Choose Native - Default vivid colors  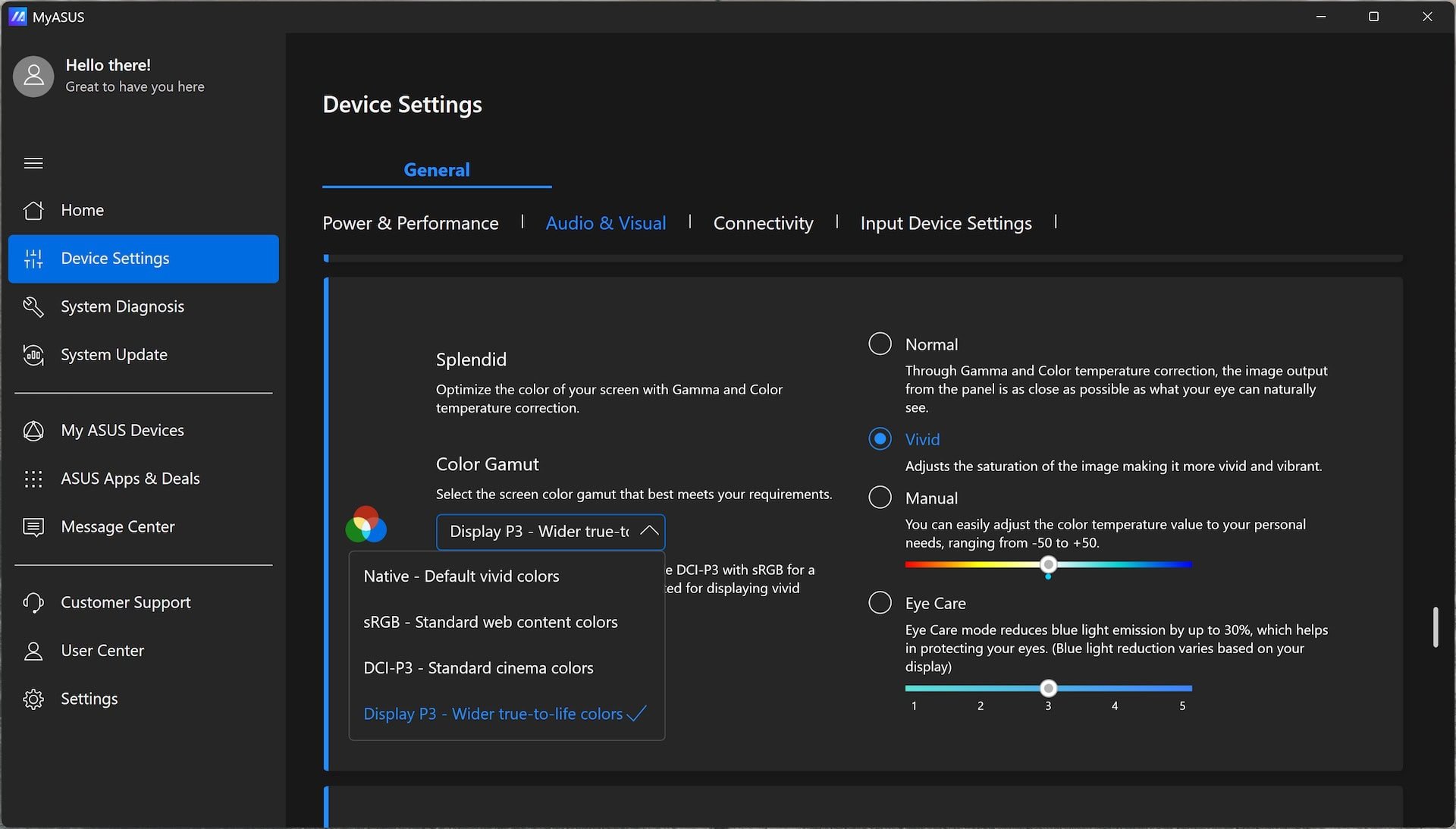tap(507, 576)
